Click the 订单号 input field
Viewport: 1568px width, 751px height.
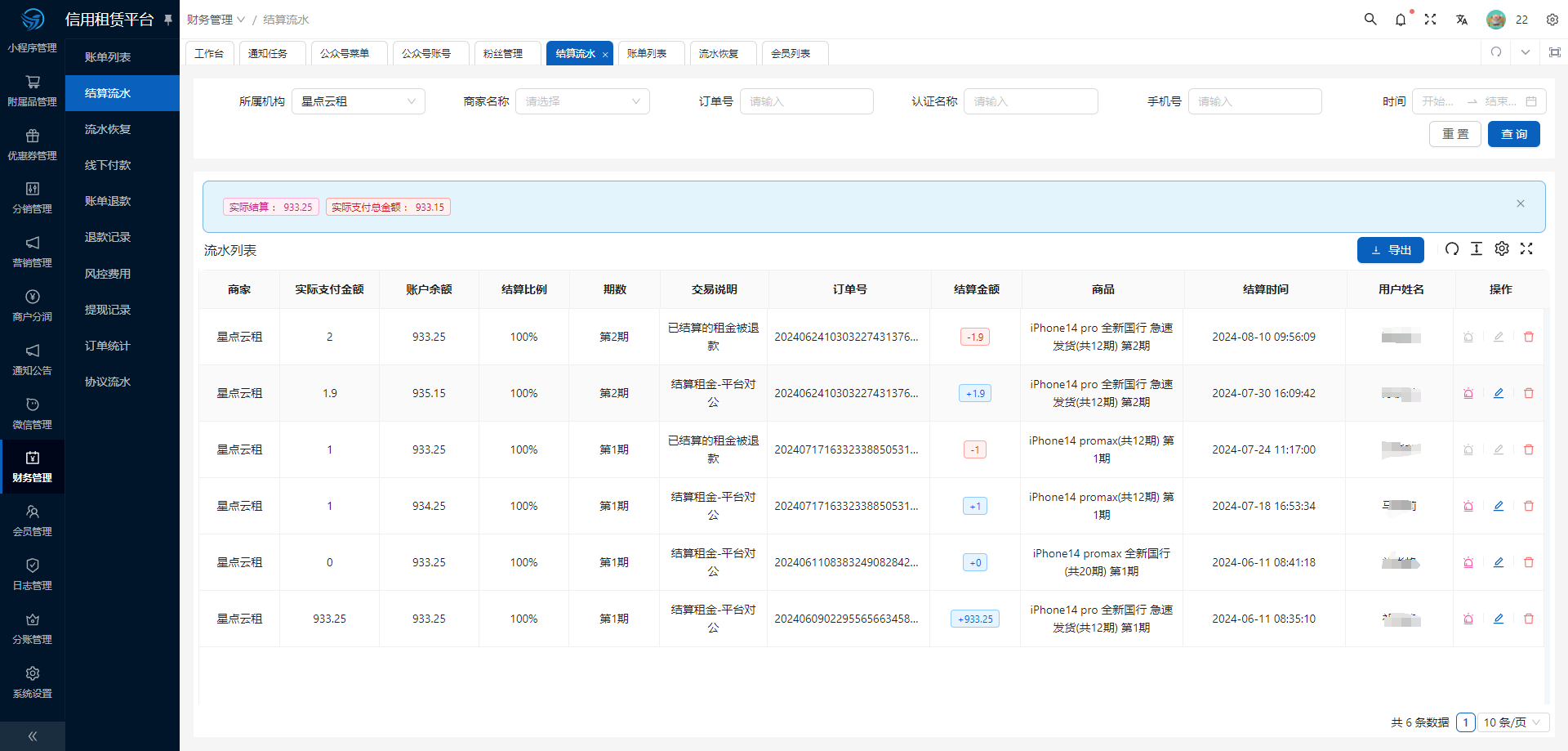tap(807, 101)
